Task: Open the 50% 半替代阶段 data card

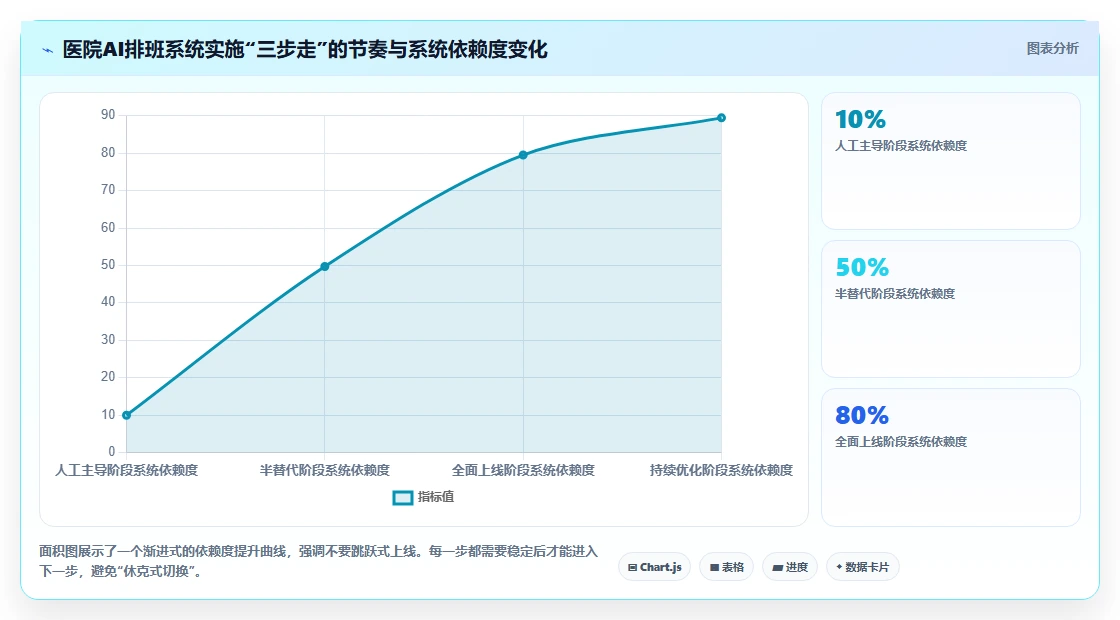Action: 951,309
